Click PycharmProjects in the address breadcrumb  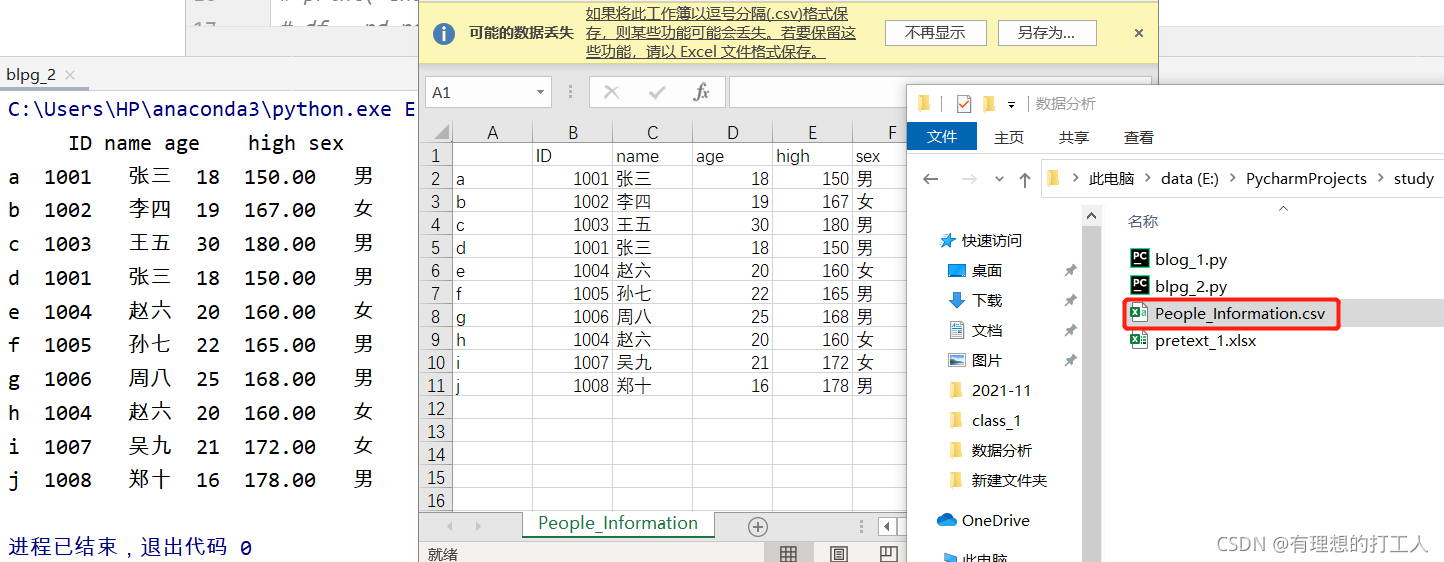coord(1306,179)
